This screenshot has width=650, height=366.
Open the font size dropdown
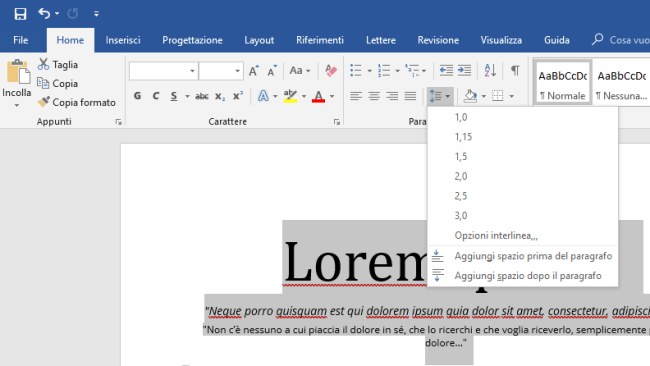click(x=237, y=71)
